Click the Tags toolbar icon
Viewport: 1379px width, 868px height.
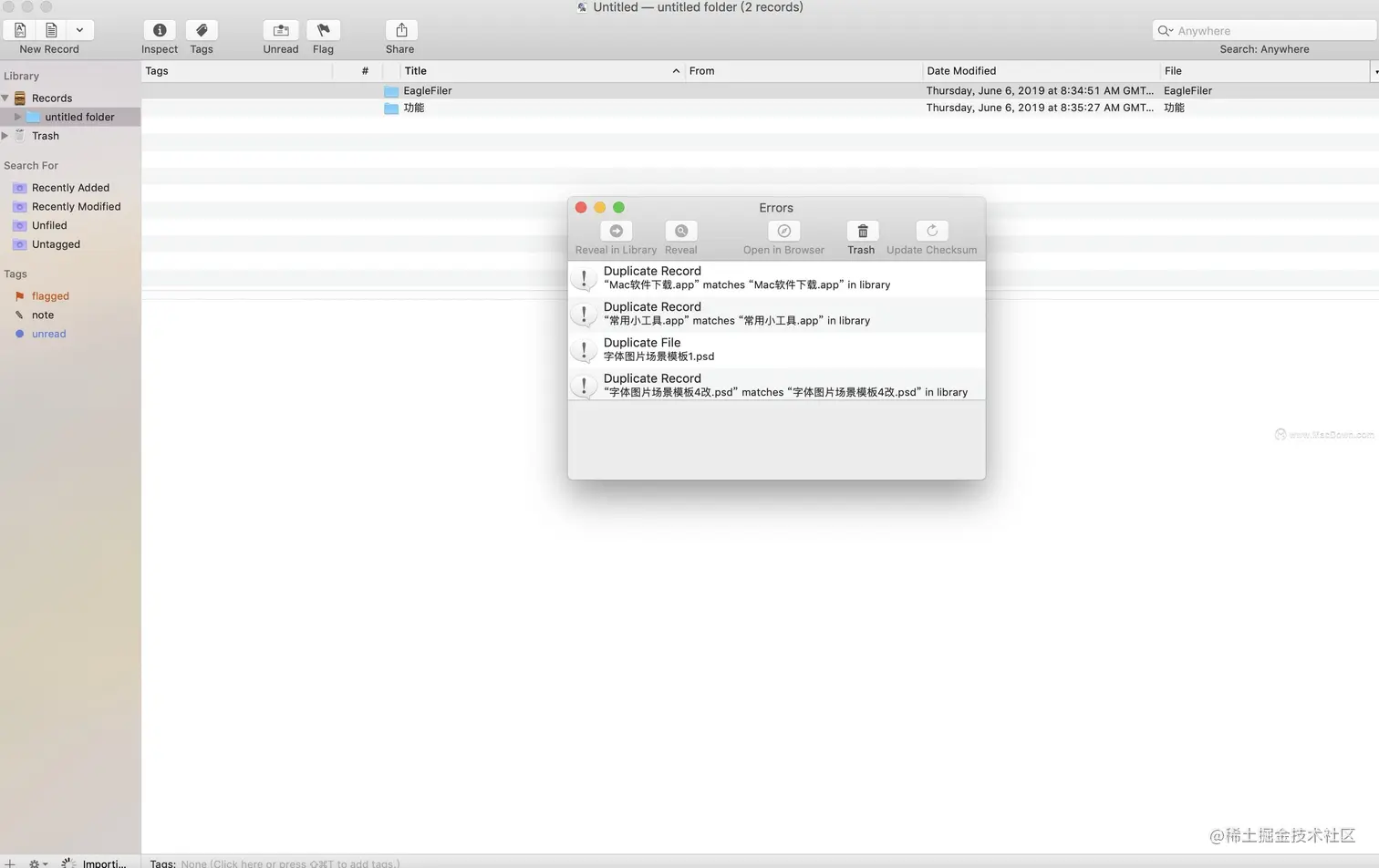point(202,30)
